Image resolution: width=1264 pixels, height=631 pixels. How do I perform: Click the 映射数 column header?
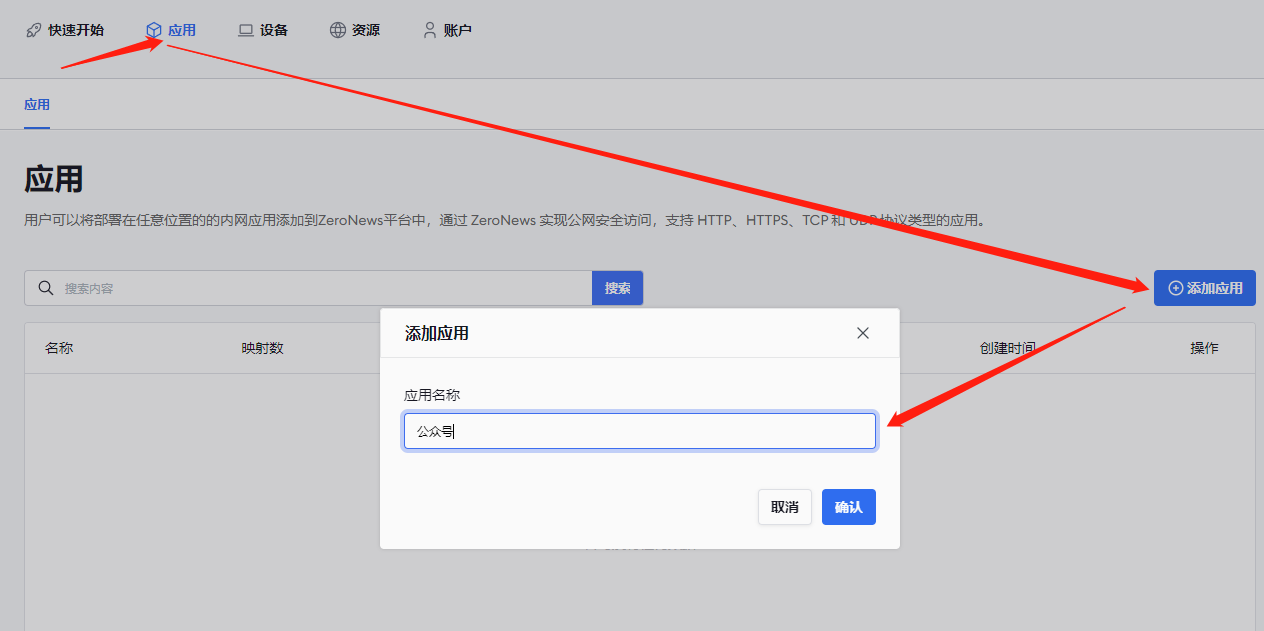point(262,348)
